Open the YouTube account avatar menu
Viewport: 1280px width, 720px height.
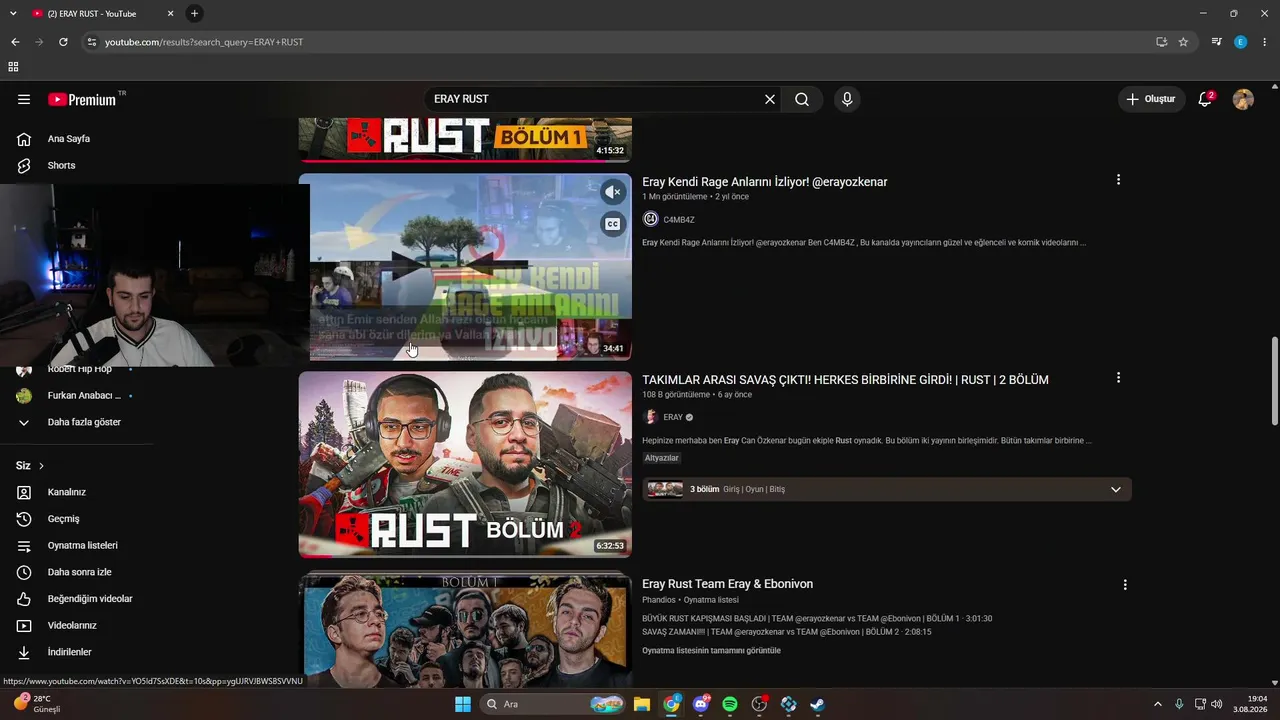pyautogui.click(x=1243, y=99)
